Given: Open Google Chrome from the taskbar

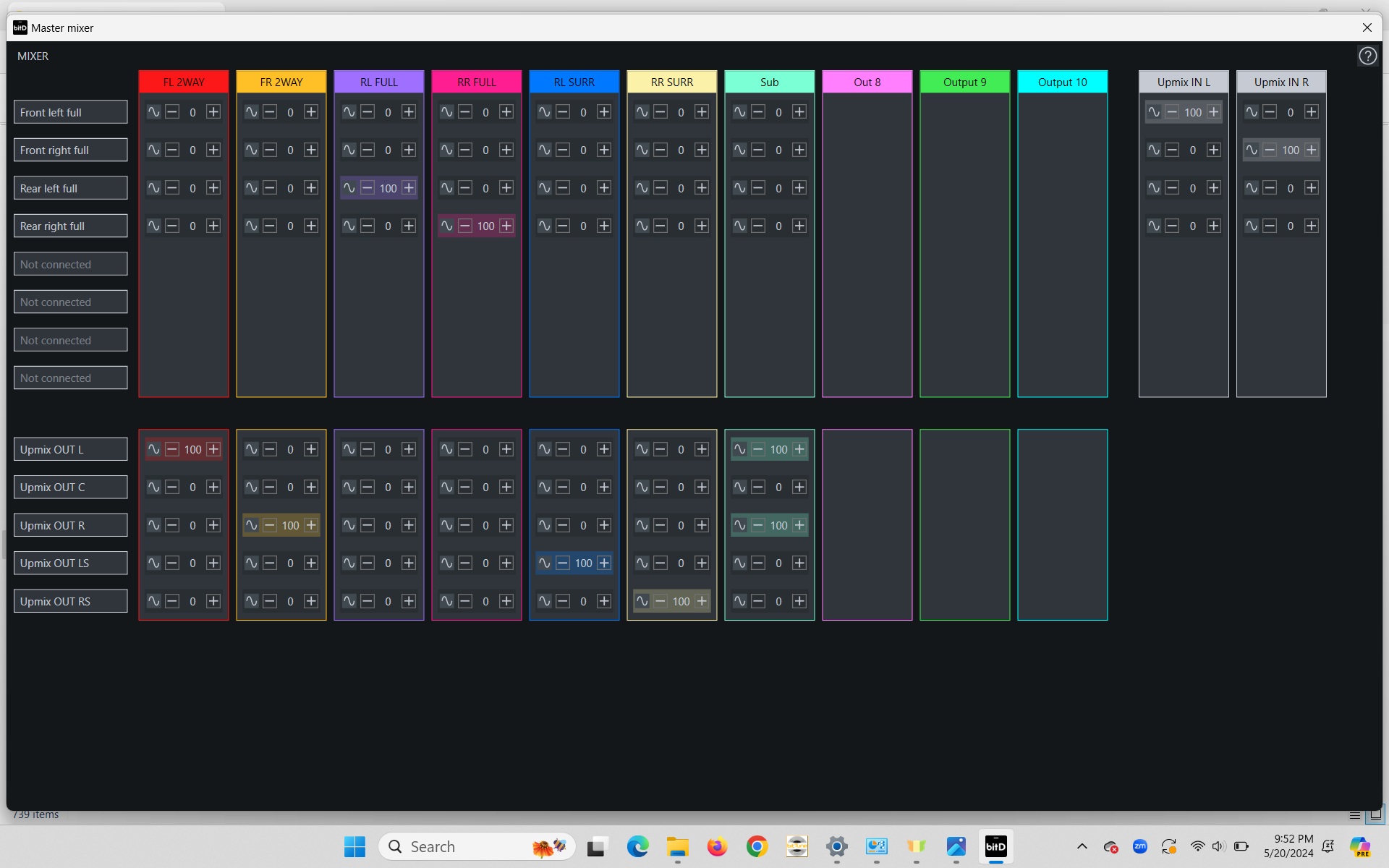Looking at the screenshot, I should (757, 846).
